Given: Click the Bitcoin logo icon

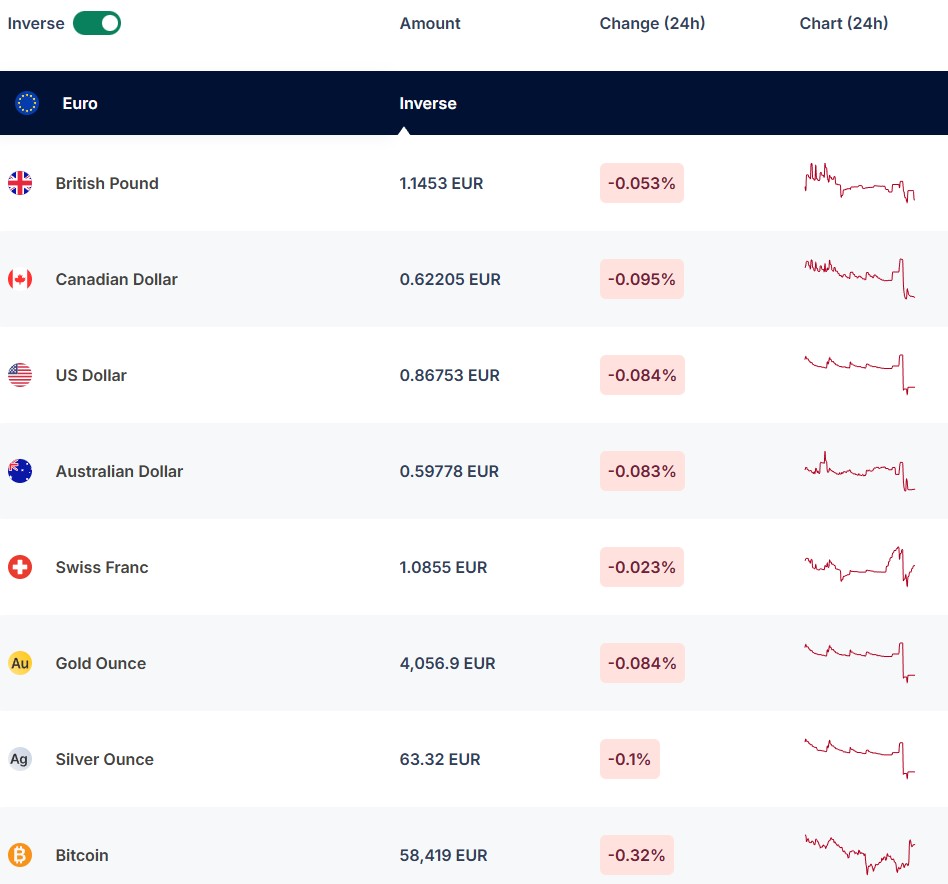Looking at the screenshot, I should (20, 855).
